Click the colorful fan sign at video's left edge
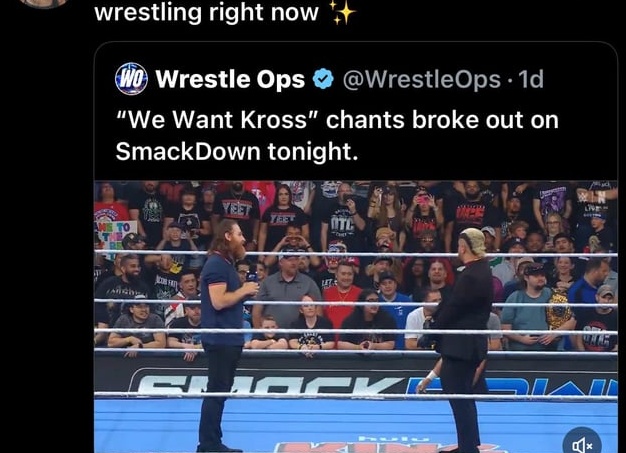 (x=114, y=235)
